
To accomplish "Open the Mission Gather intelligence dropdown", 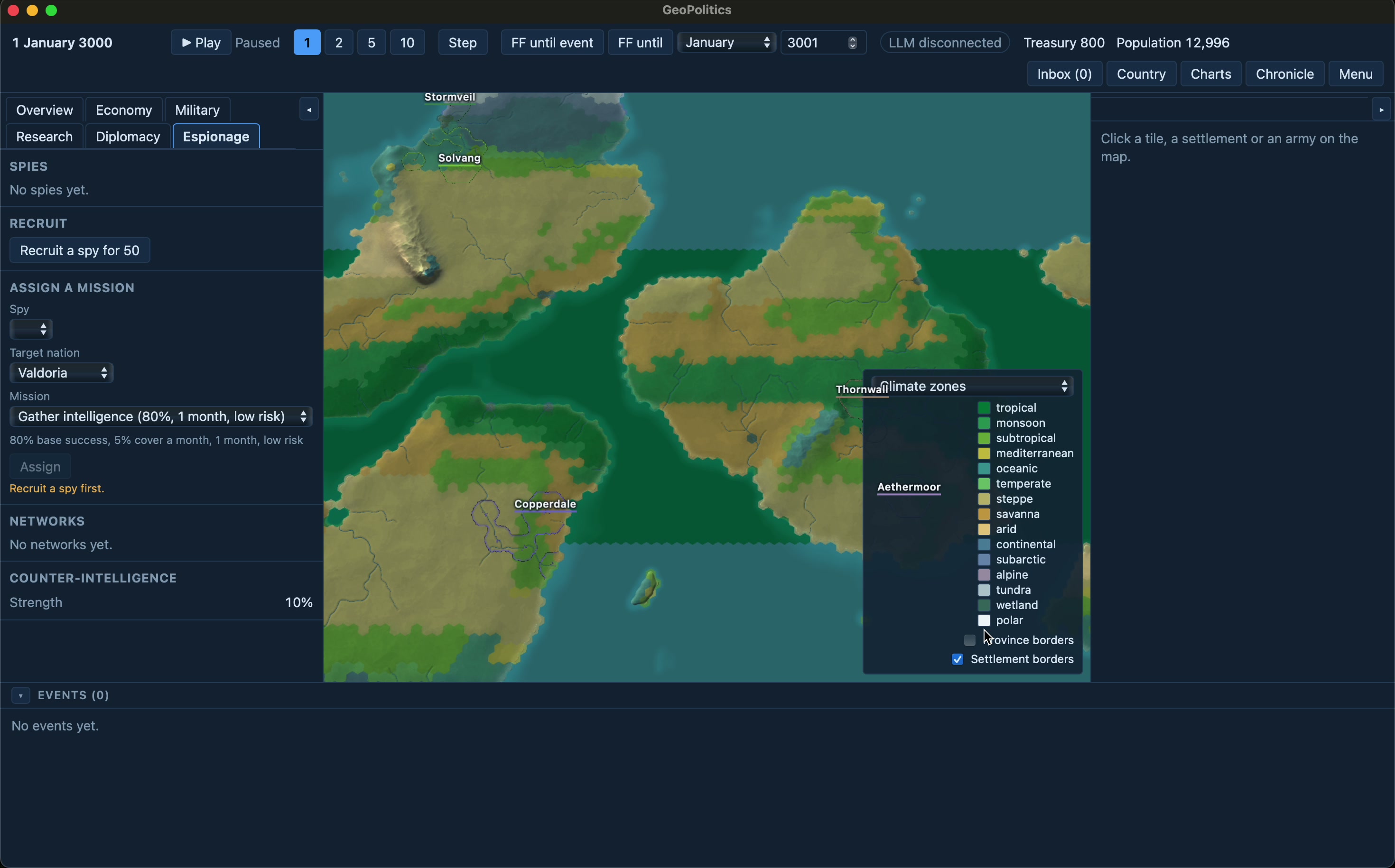I will [x=161, y=417].
